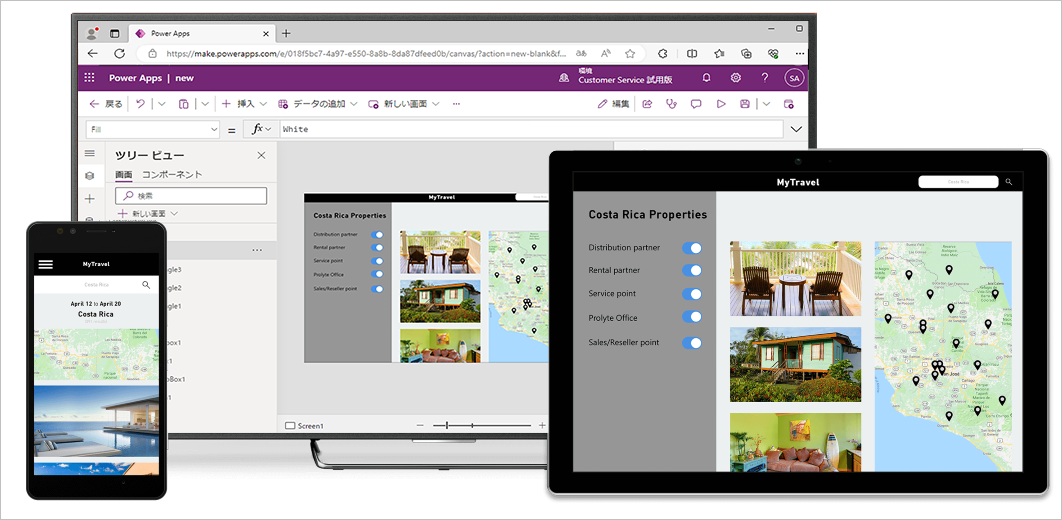Toggle Distribution partner switch on the tablet

click(692, 248)
